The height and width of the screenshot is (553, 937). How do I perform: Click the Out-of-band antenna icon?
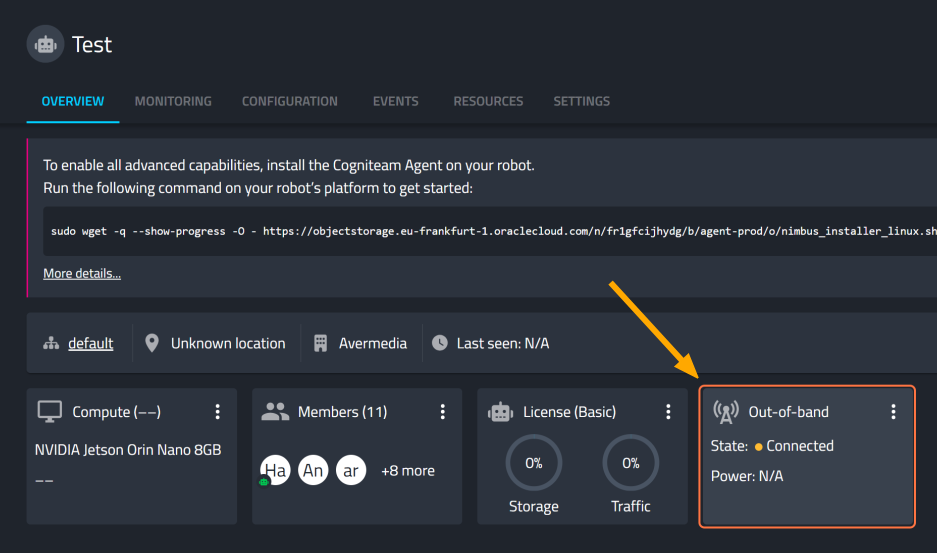(x=726, y=412)
